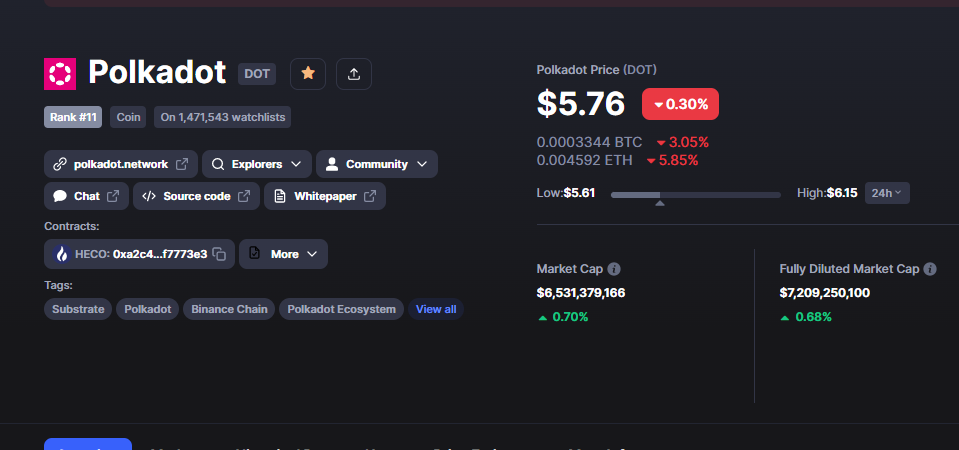The image size is (959, 450).
Task: Click HECO contract address 0xa2c4...f7773e3
Action: (x=160, y=254)
